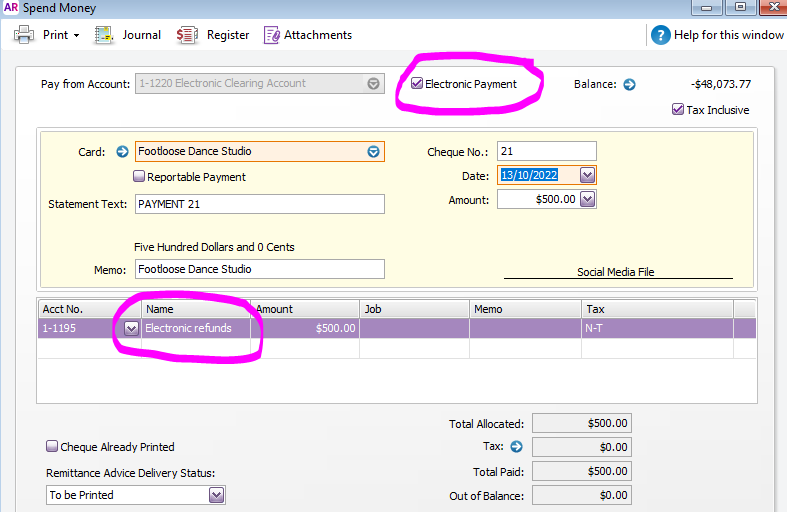Click the Cheque No. field
787x512 pixels.
coord(546,152)
